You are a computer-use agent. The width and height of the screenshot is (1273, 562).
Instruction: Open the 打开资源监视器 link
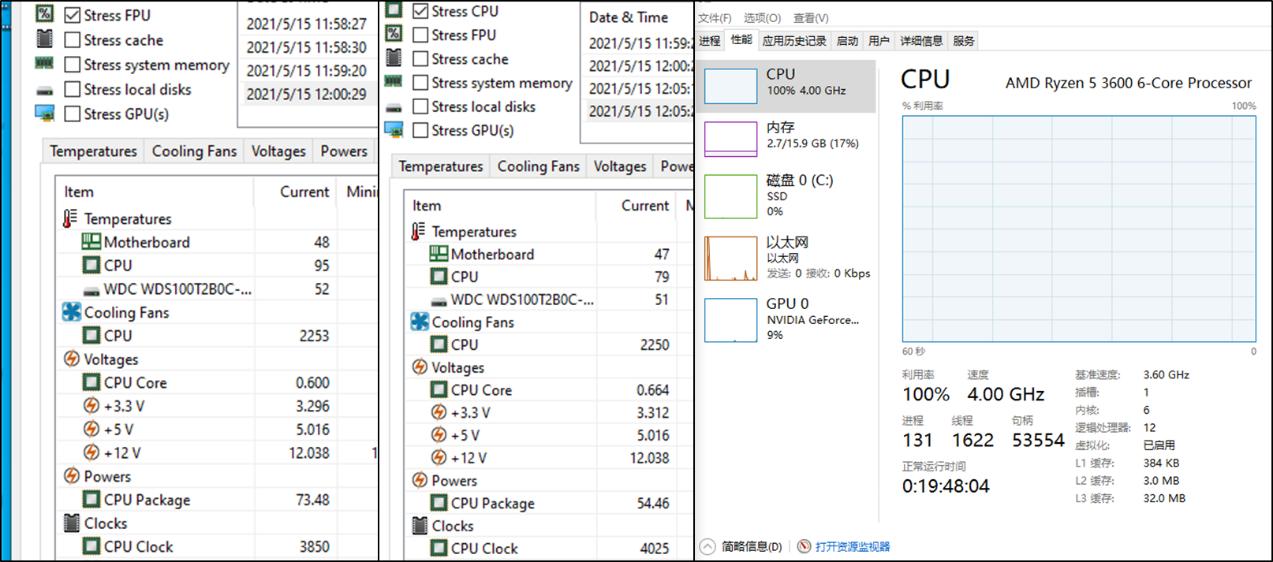[852, 547]
